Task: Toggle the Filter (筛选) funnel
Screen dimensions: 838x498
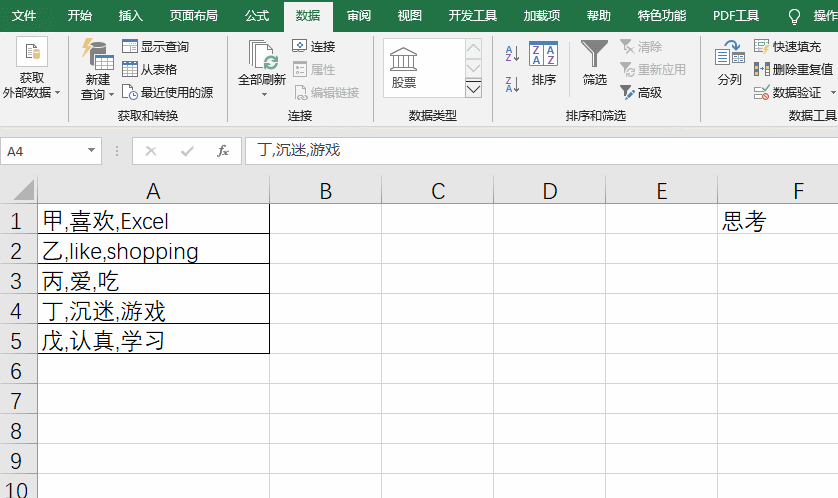Action: point(594,63)
